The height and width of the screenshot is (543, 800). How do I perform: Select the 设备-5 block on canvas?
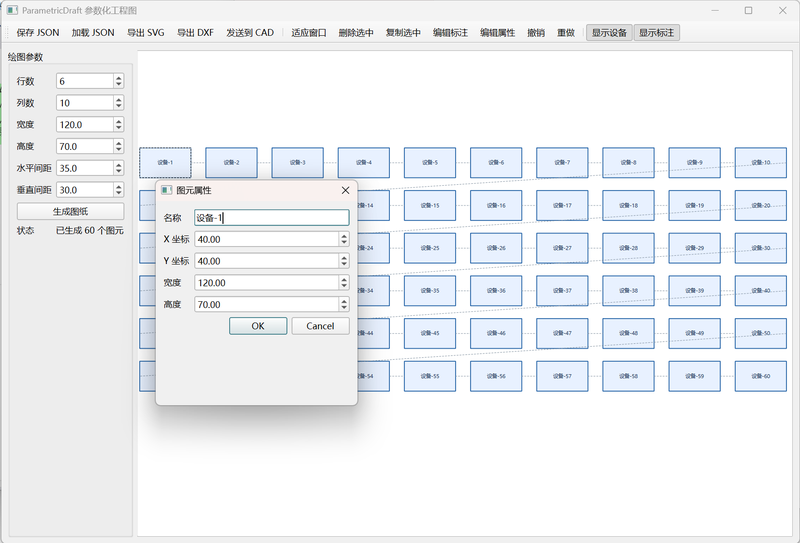pos(430,163)
